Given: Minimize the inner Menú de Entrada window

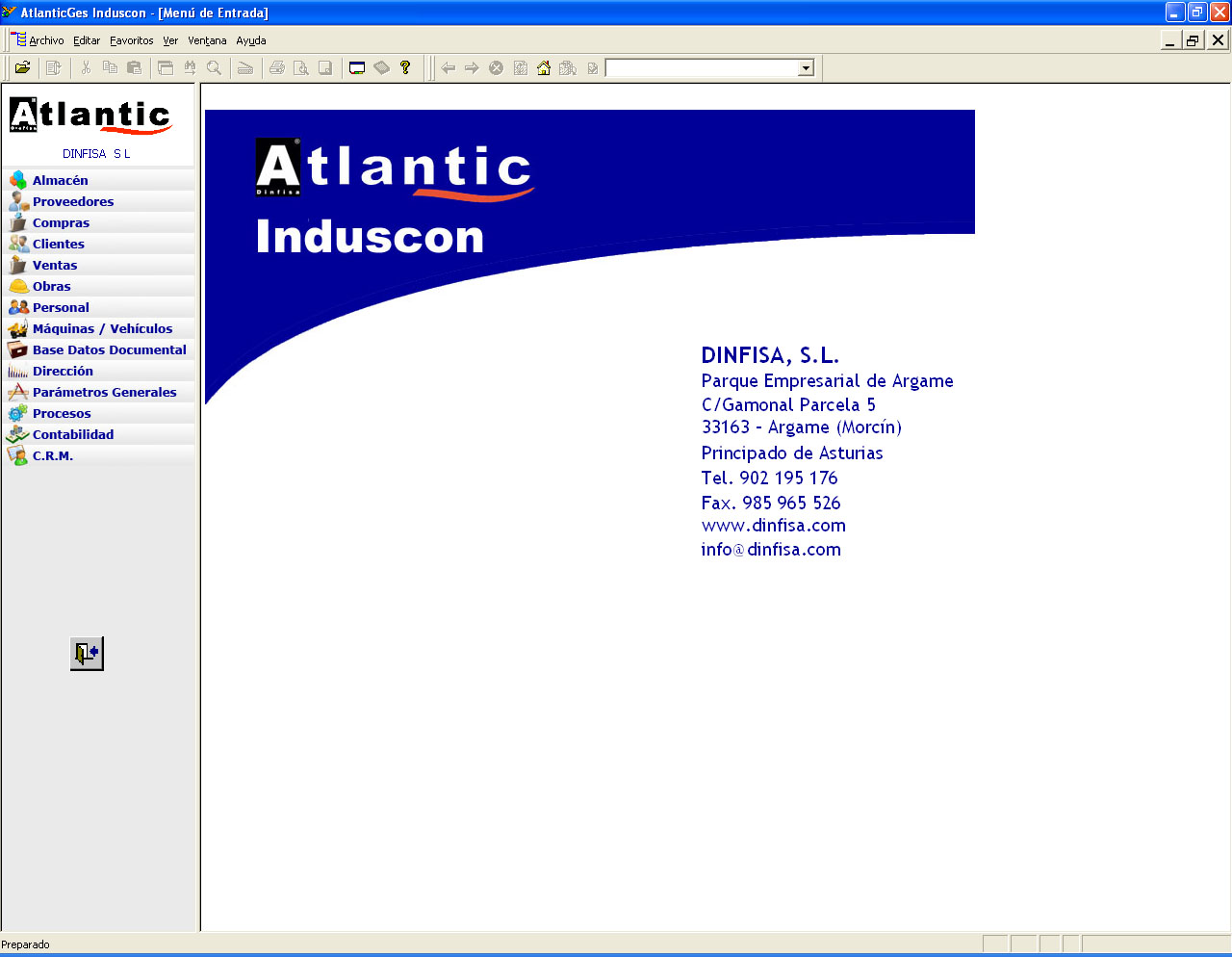Looking at the screenshot, I should click(x=1170, y=40).
